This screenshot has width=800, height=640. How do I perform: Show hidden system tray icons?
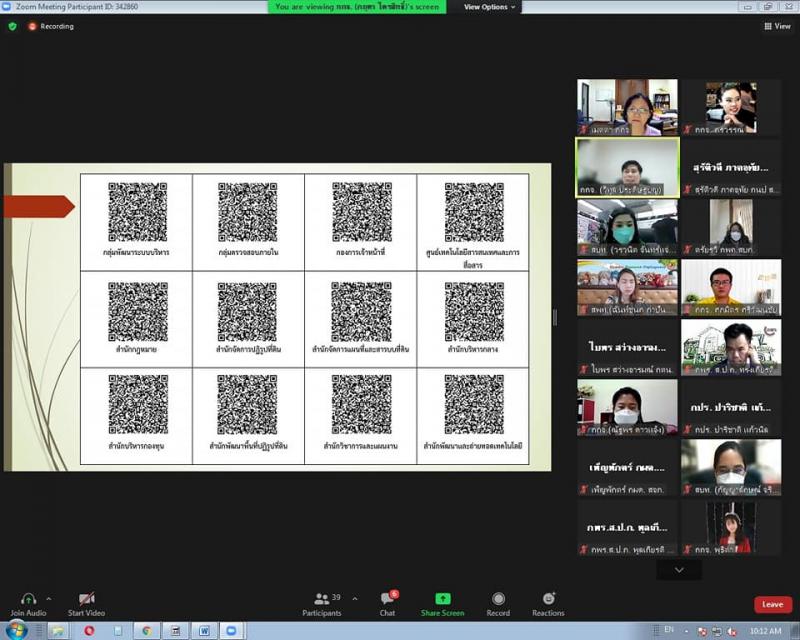tap(686, 631)
